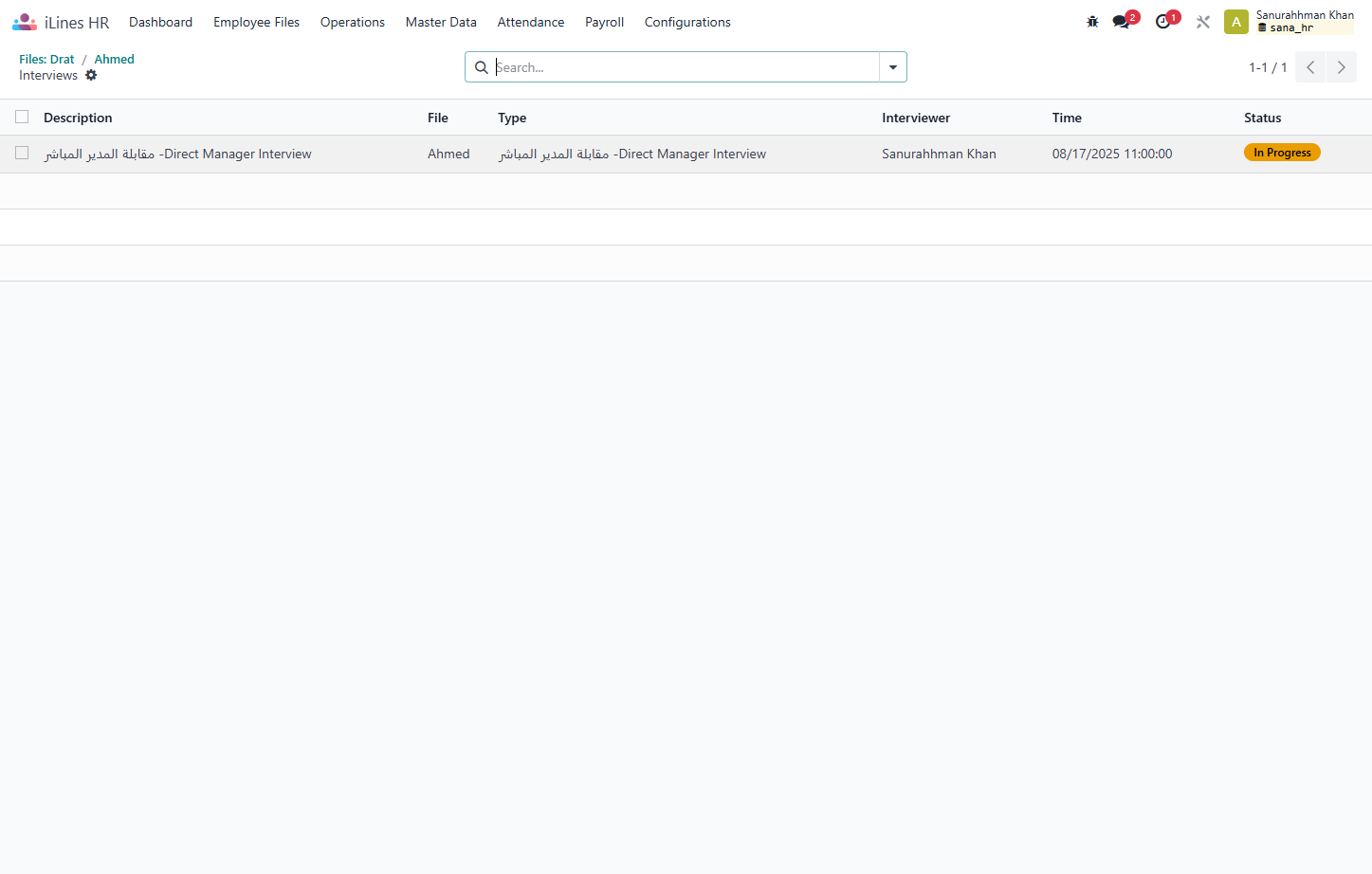The width and height of the screenshot is (1372, 874).
Task: Follow the Files: Drat breadcrumb link
Action: click(x=46, y=59)
